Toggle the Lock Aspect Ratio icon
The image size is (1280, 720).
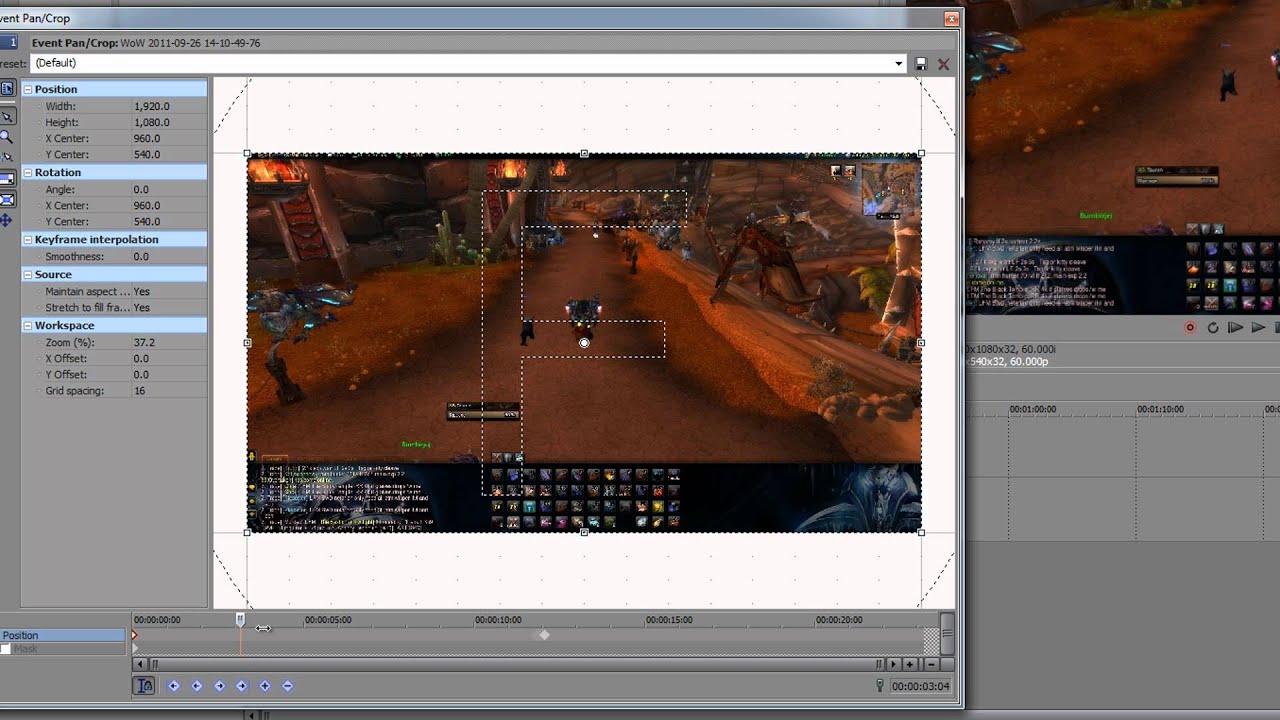pos(6,178)
